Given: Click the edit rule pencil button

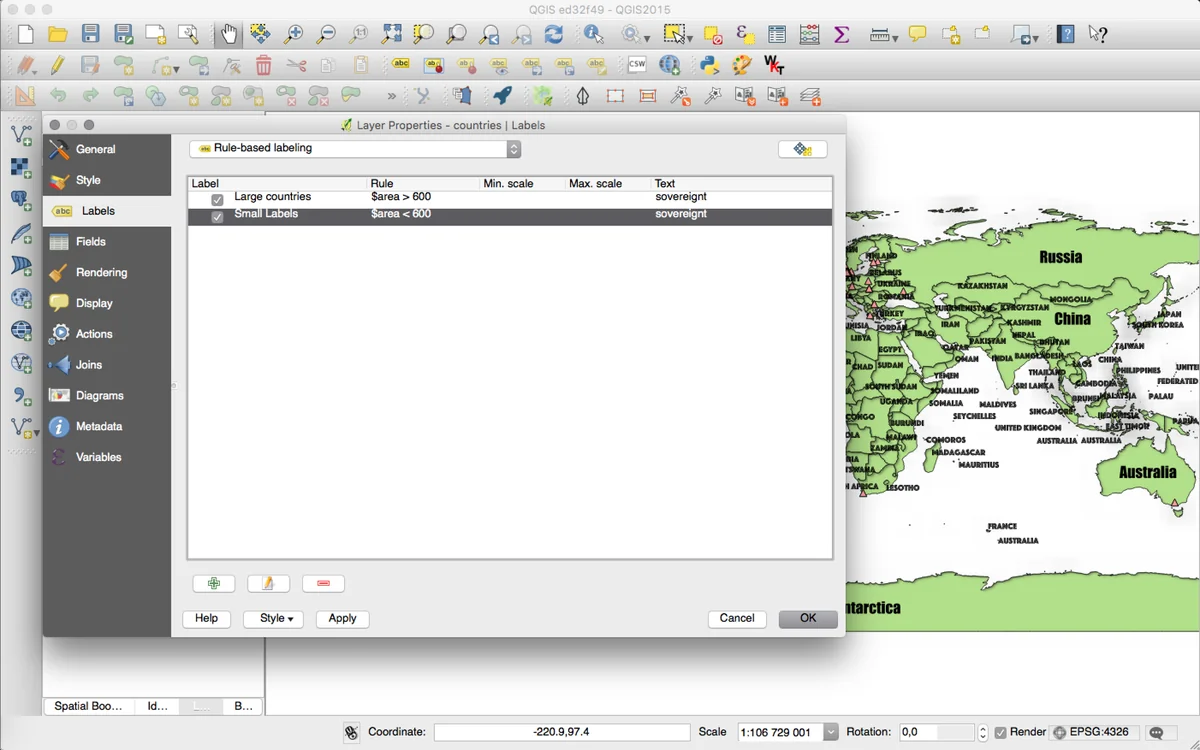Looking at the screenshot, I should [268, 584].
